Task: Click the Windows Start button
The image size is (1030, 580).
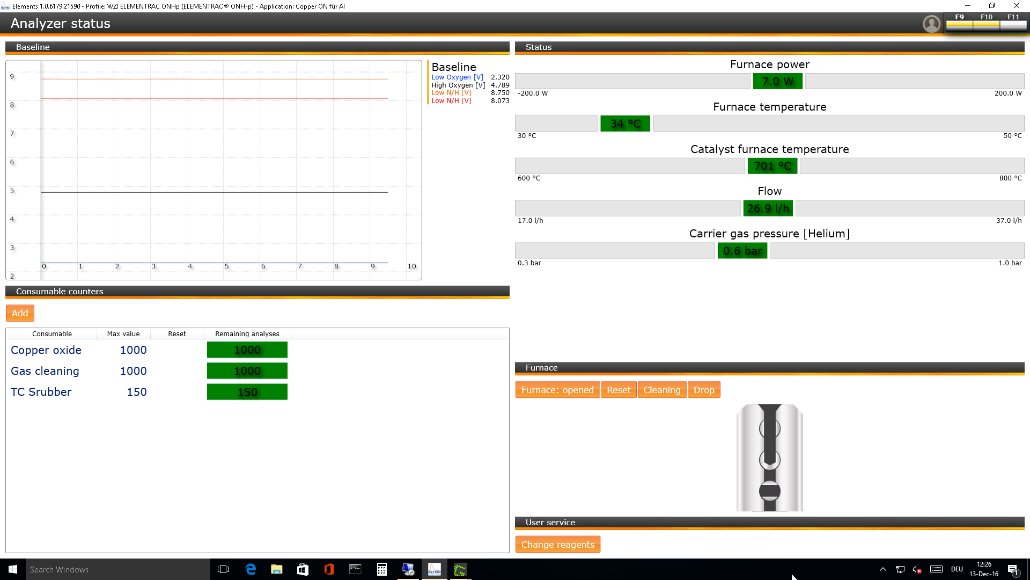Action: click(x=12, y=569)
